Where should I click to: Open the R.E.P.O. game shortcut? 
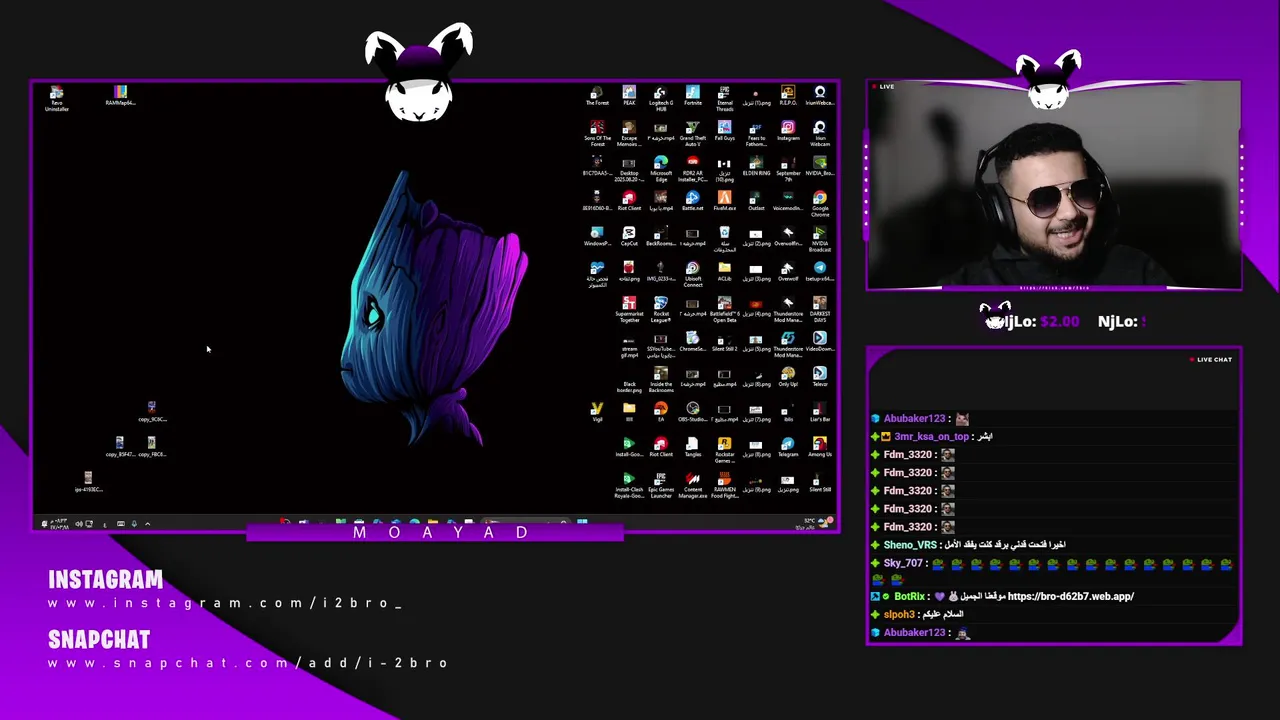(788, 97)
